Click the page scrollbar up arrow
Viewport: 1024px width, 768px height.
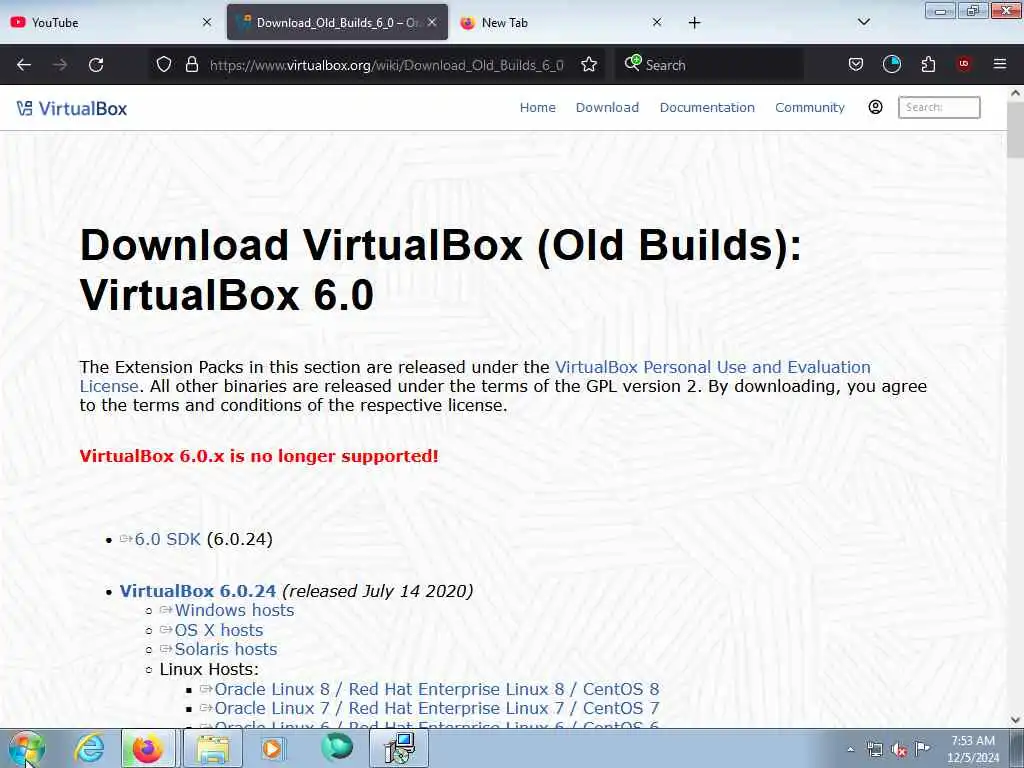tap(1015, 93)
